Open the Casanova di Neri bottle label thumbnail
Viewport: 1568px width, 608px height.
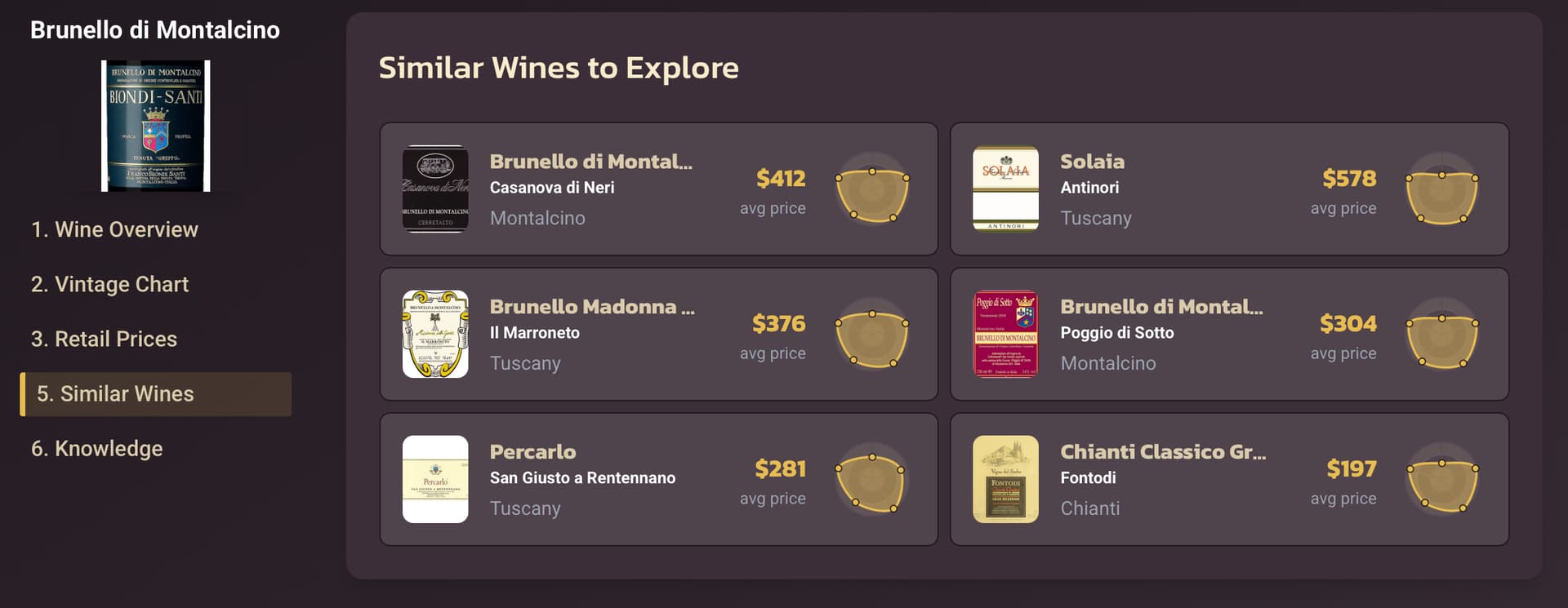[435, 189]
